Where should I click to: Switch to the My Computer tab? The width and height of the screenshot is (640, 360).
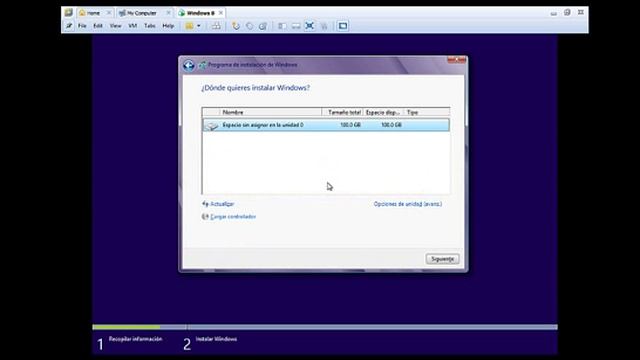point(141,13)
